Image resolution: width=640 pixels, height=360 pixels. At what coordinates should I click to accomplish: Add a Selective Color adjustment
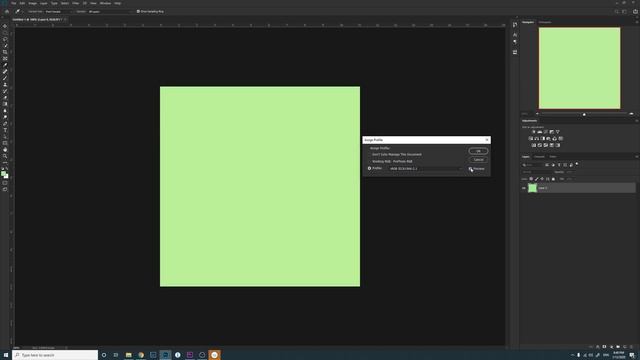coord(552,145)
